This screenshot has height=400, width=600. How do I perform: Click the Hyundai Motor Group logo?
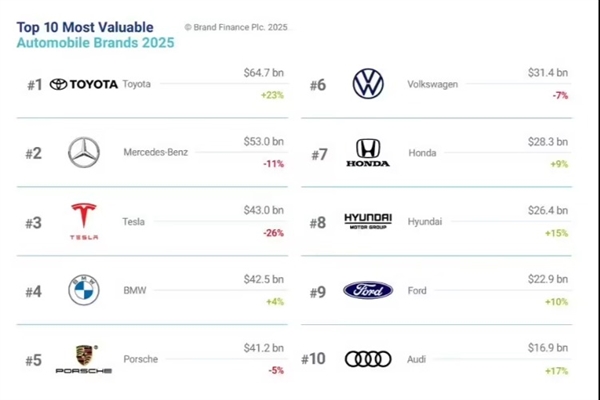tap(368, 221)
